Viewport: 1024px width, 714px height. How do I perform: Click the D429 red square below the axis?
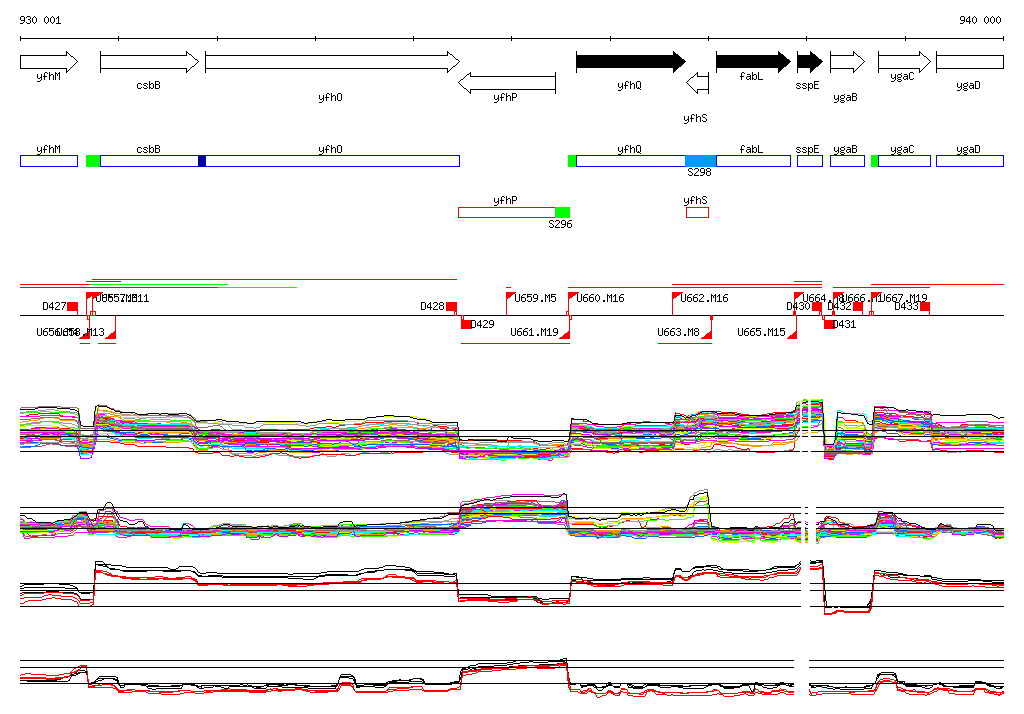click(x=466, y=324)
